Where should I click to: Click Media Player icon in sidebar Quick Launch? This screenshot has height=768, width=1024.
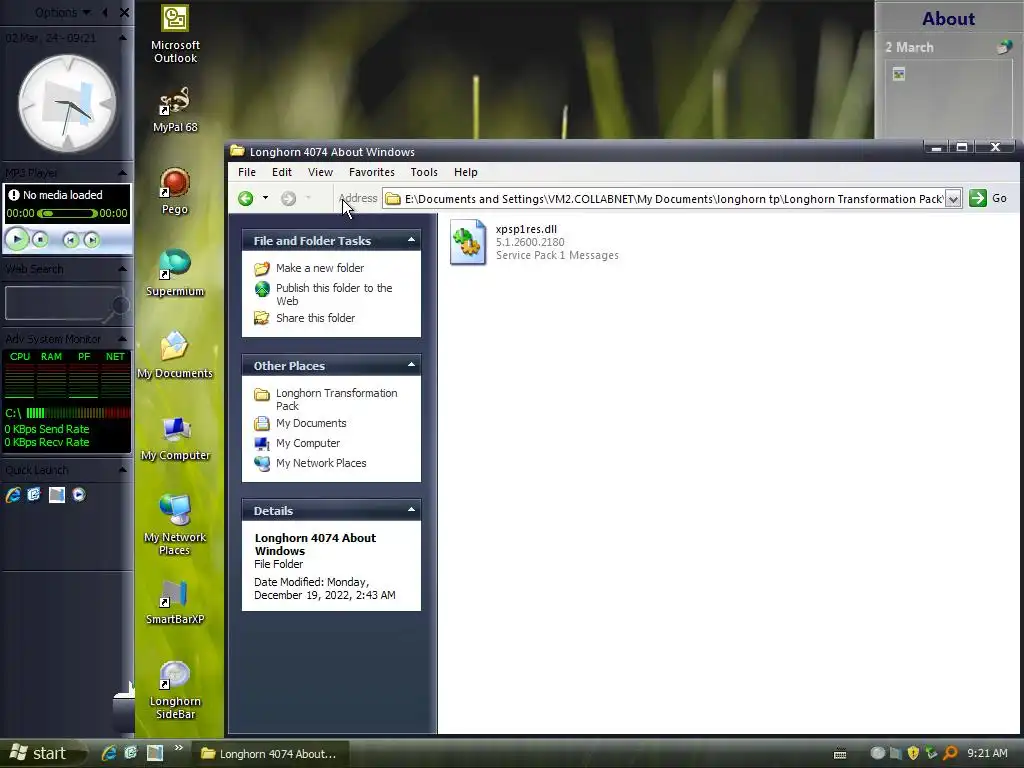pos(79,495)
